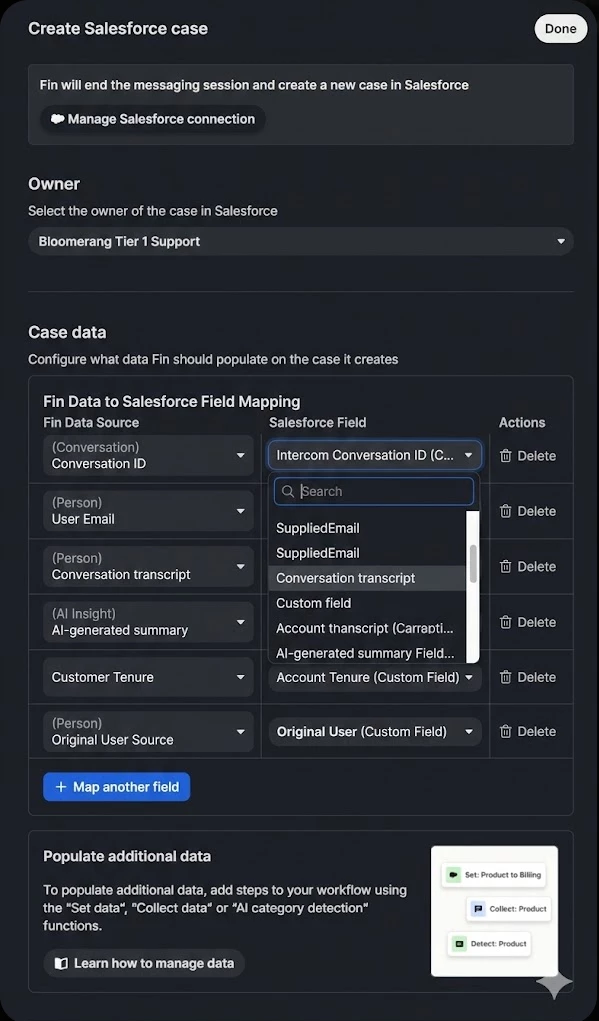The width and height of the screenshot is (599, 1021).
Task: Expand Original User custom field dropdown
Action: click(x=375, y=732)
